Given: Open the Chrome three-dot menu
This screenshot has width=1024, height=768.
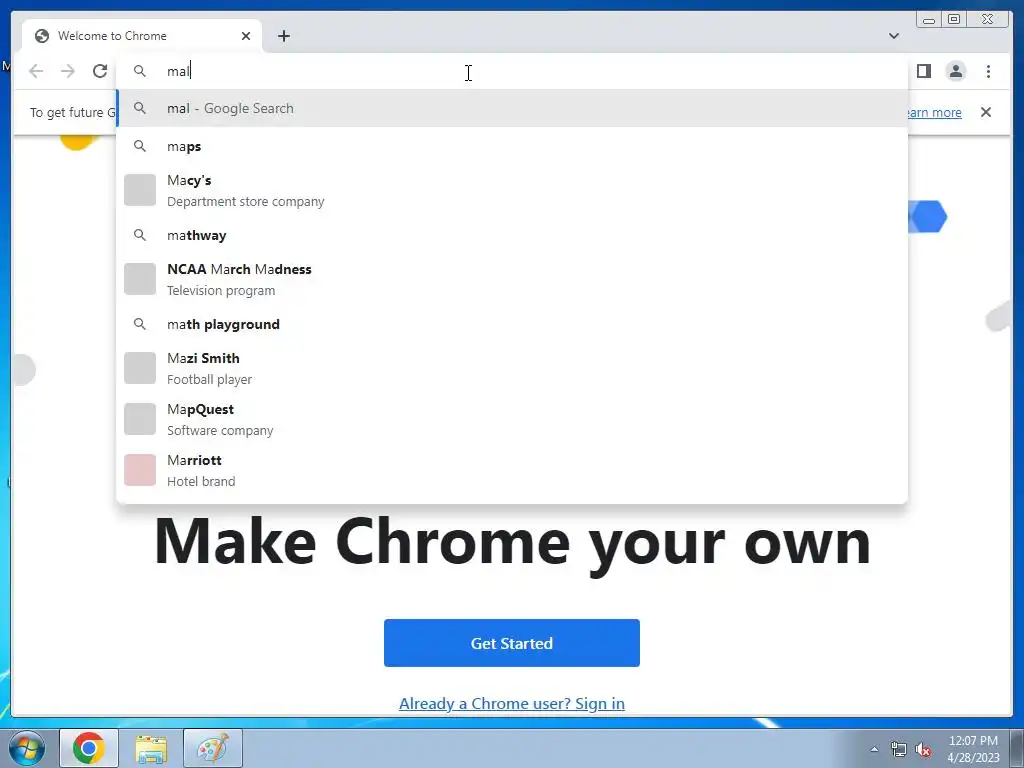Looking at the screenshot, I should 988,71.
